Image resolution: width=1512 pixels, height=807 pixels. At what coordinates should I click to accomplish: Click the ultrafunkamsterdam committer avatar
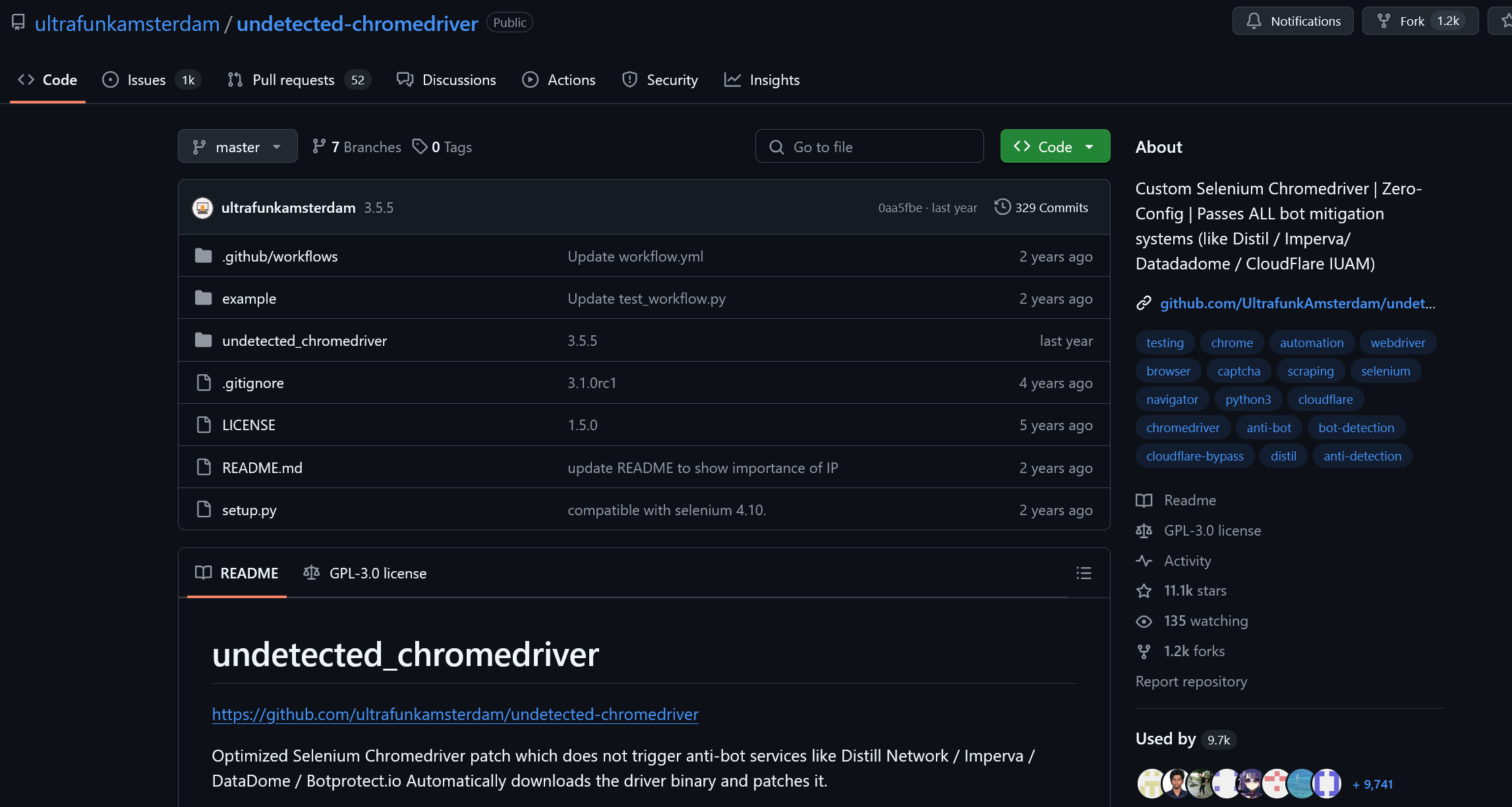pyautogui.click(x=202, y=208)
